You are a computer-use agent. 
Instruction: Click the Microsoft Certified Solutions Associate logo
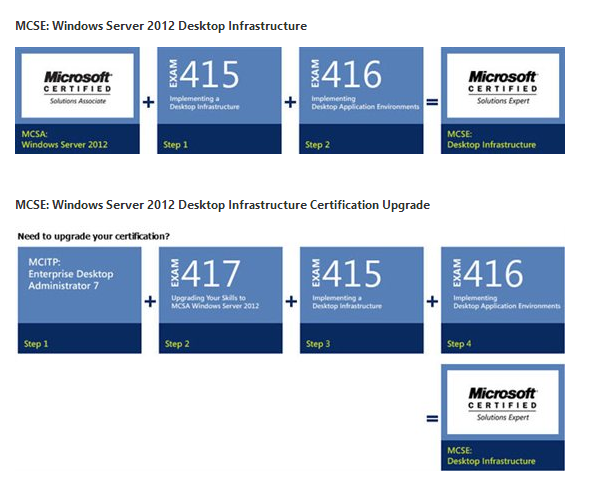click(x=78, y=86)
